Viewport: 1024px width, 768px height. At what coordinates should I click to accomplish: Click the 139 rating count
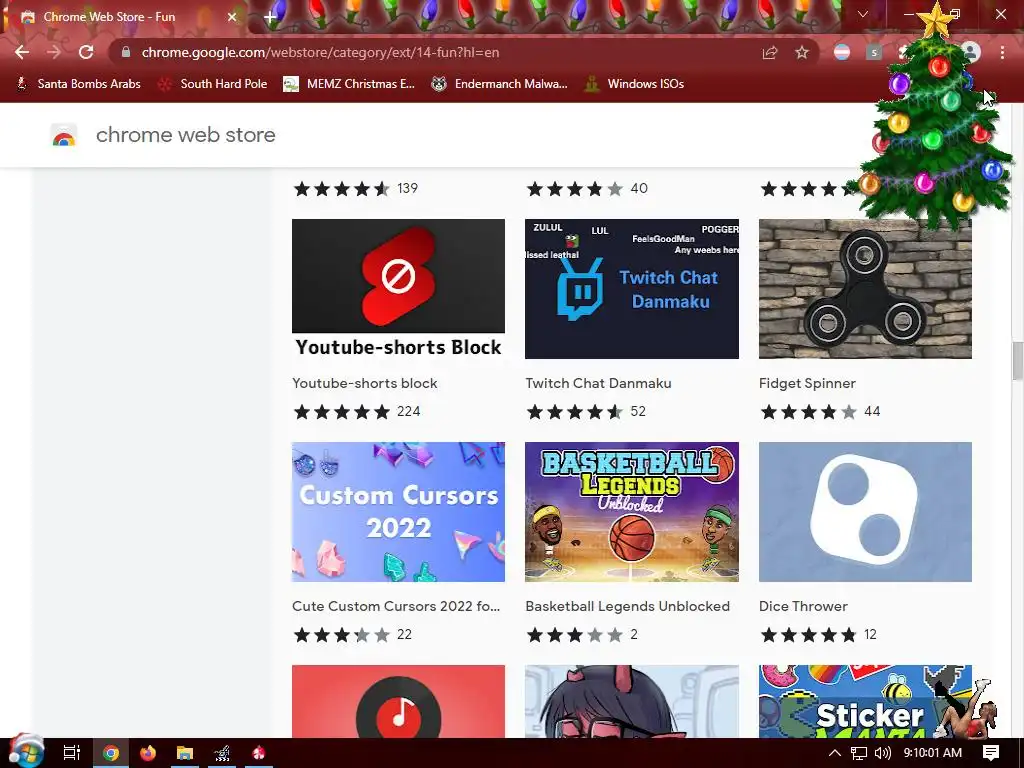(x=407, y=188)
